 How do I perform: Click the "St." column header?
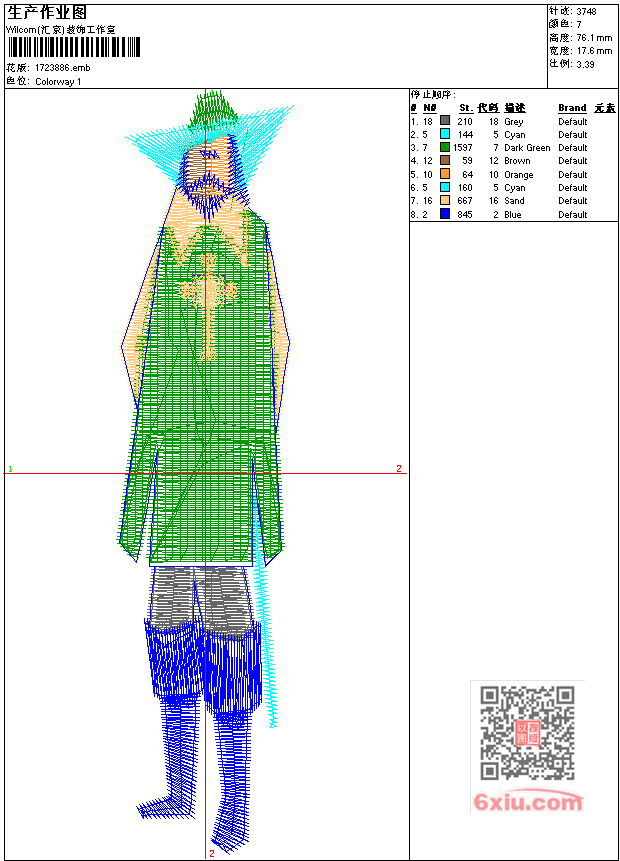pos(466,108)
